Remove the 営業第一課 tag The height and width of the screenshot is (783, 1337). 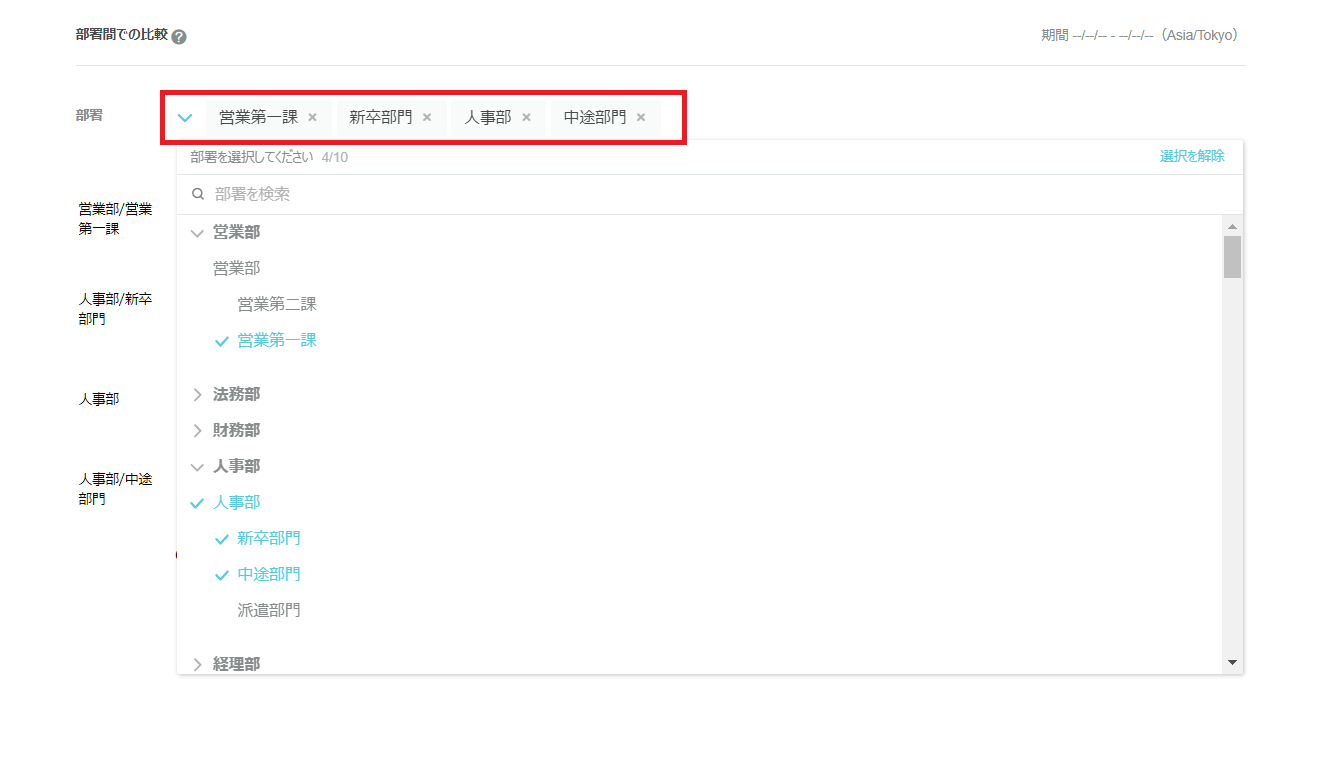[312, 117]
